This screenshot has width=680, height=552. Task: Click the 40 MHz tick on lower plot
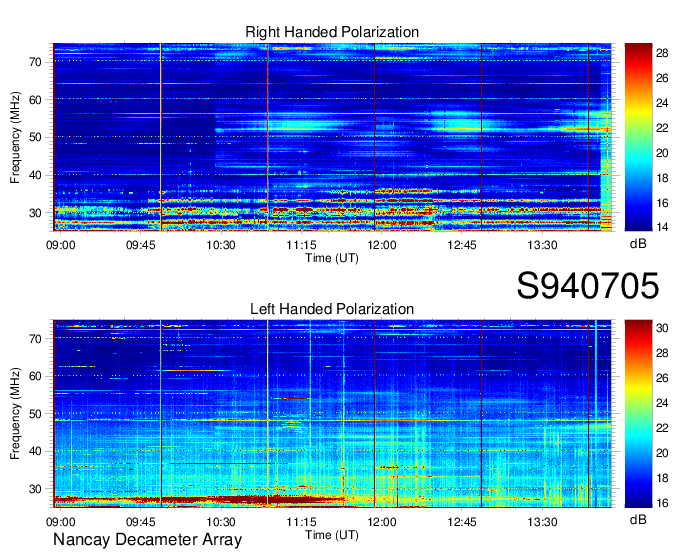click(x=36, y=451)
